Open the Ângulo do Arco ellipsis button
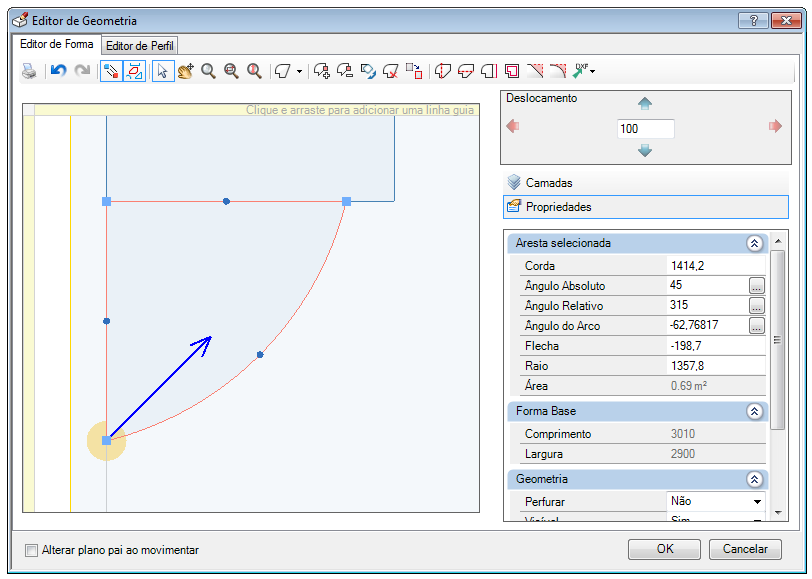The height and width of the screenshot is (579, 812). tap(757, 326)
